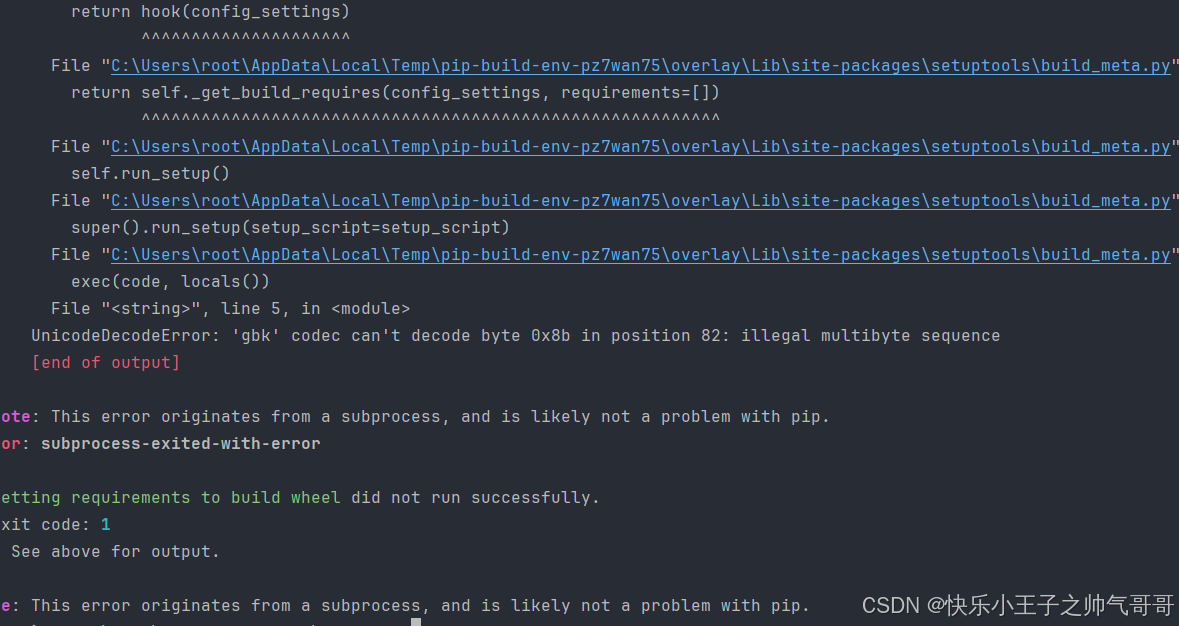
Task: Click the 'return hook(config_settings)' line
Action: (210, 12)
